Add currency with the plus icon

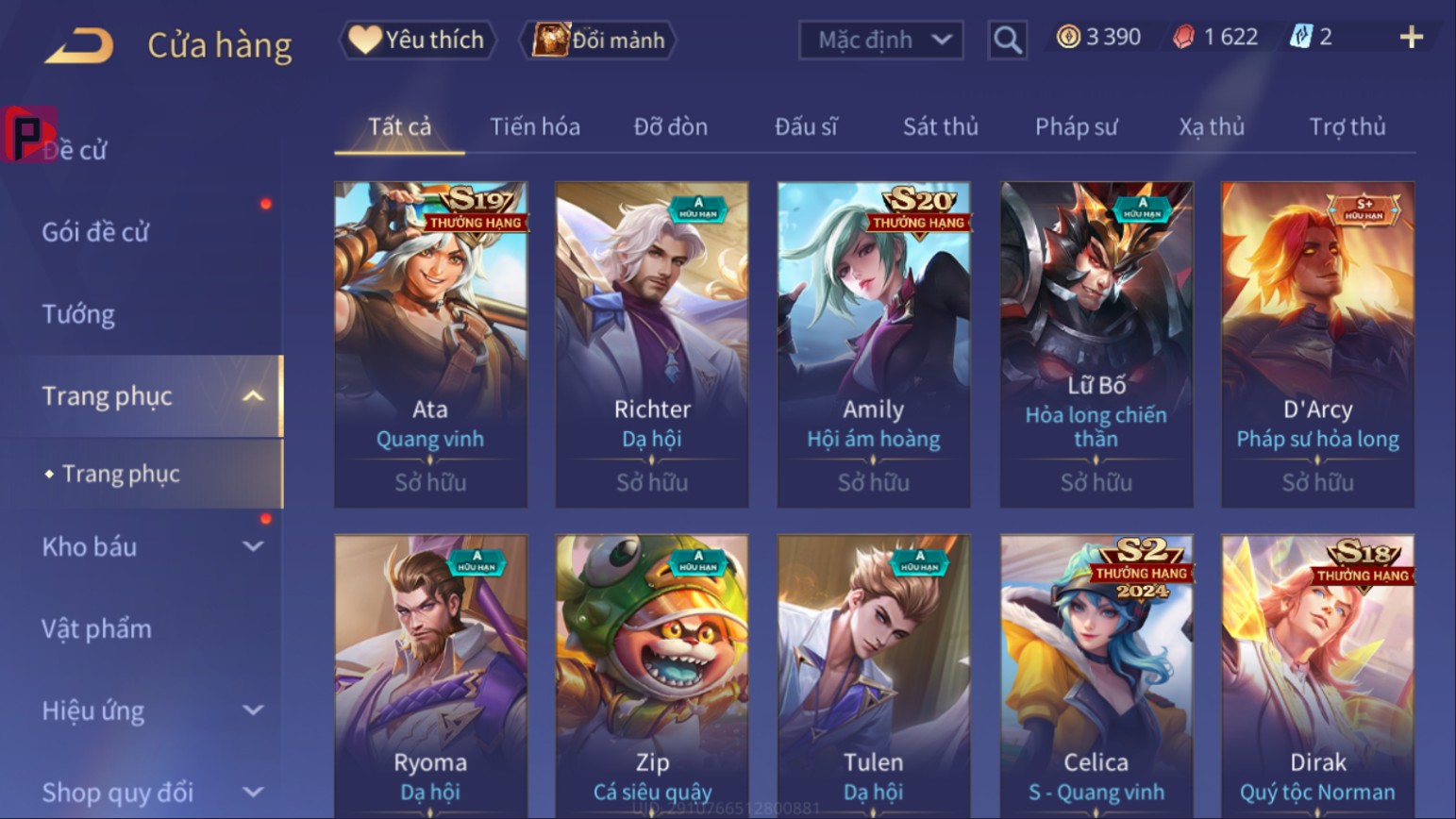(1411, 37)
